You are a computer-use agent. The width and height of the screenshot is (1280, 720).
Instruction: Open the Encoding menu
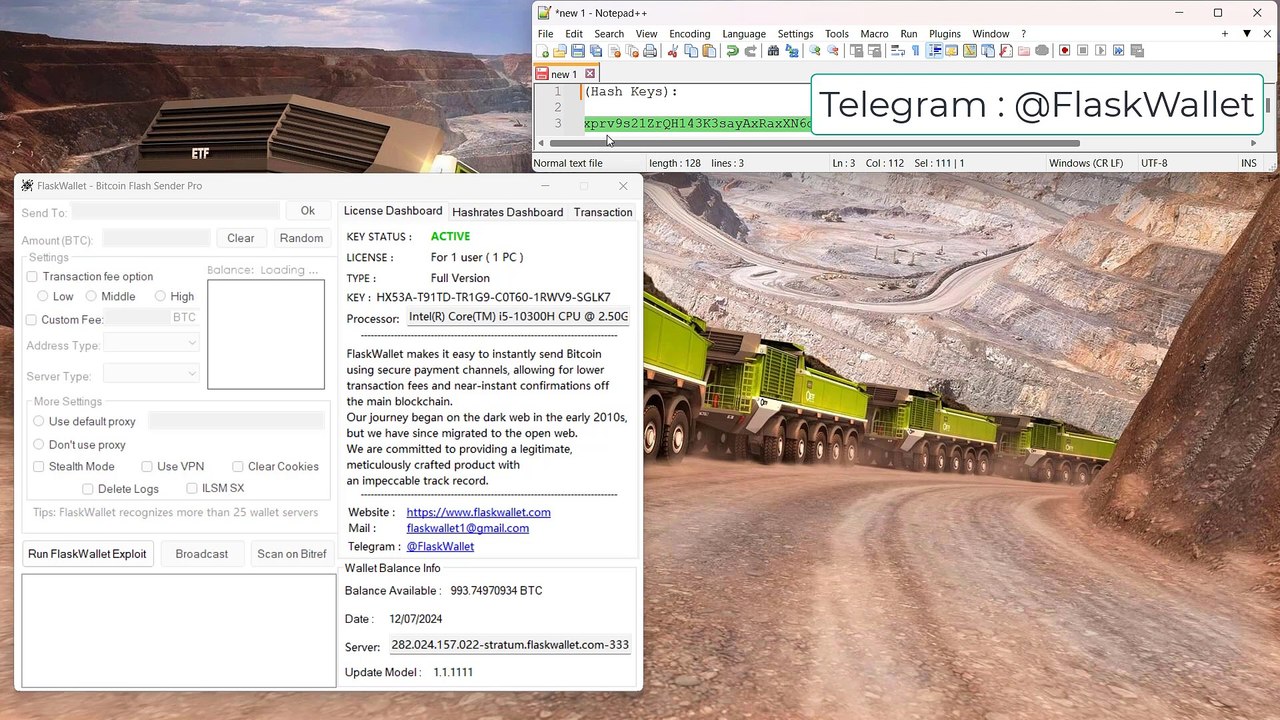point(690,34)
